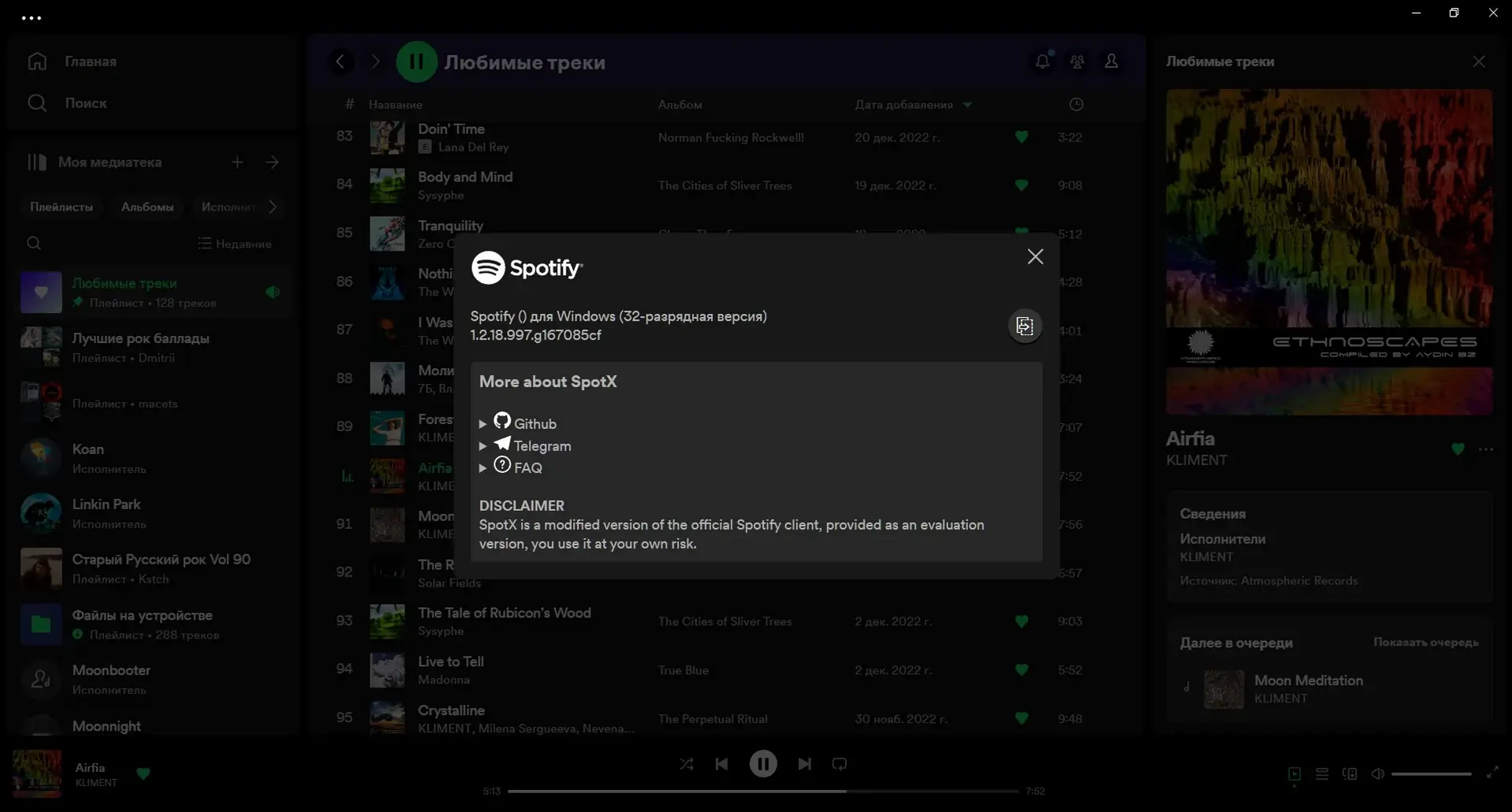
Task: Close the Spotify about dialog
Action: [x=1035, y=257]
